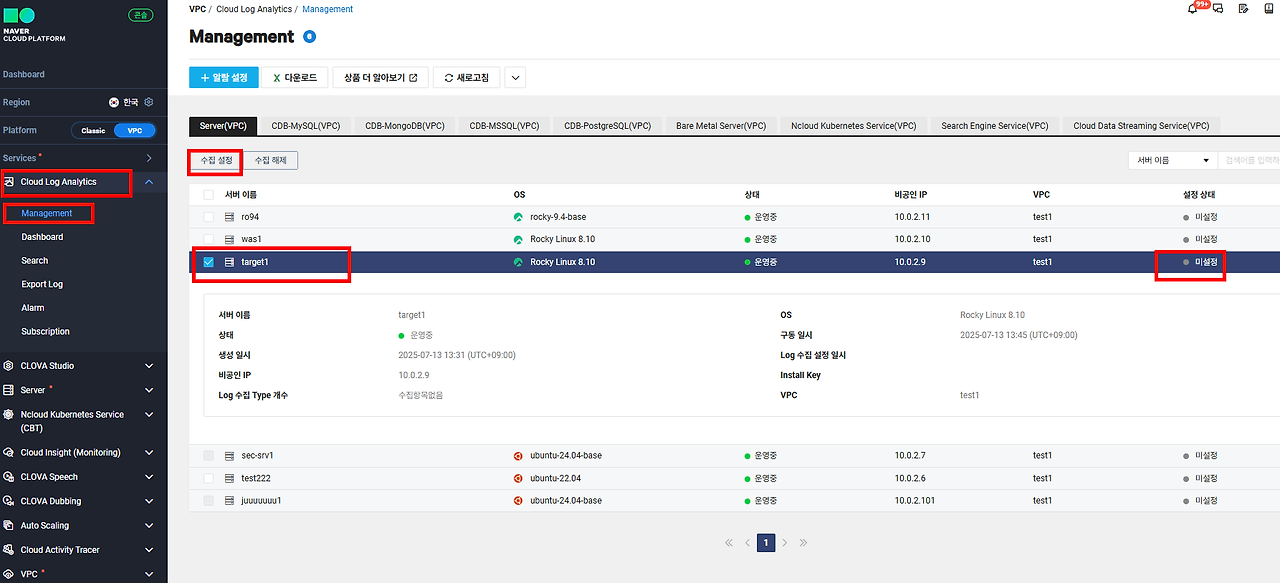Viewport: 1280px width, 583px height.
Task: Click the 다운로드 Excel download button
Action: coord(294,77)
